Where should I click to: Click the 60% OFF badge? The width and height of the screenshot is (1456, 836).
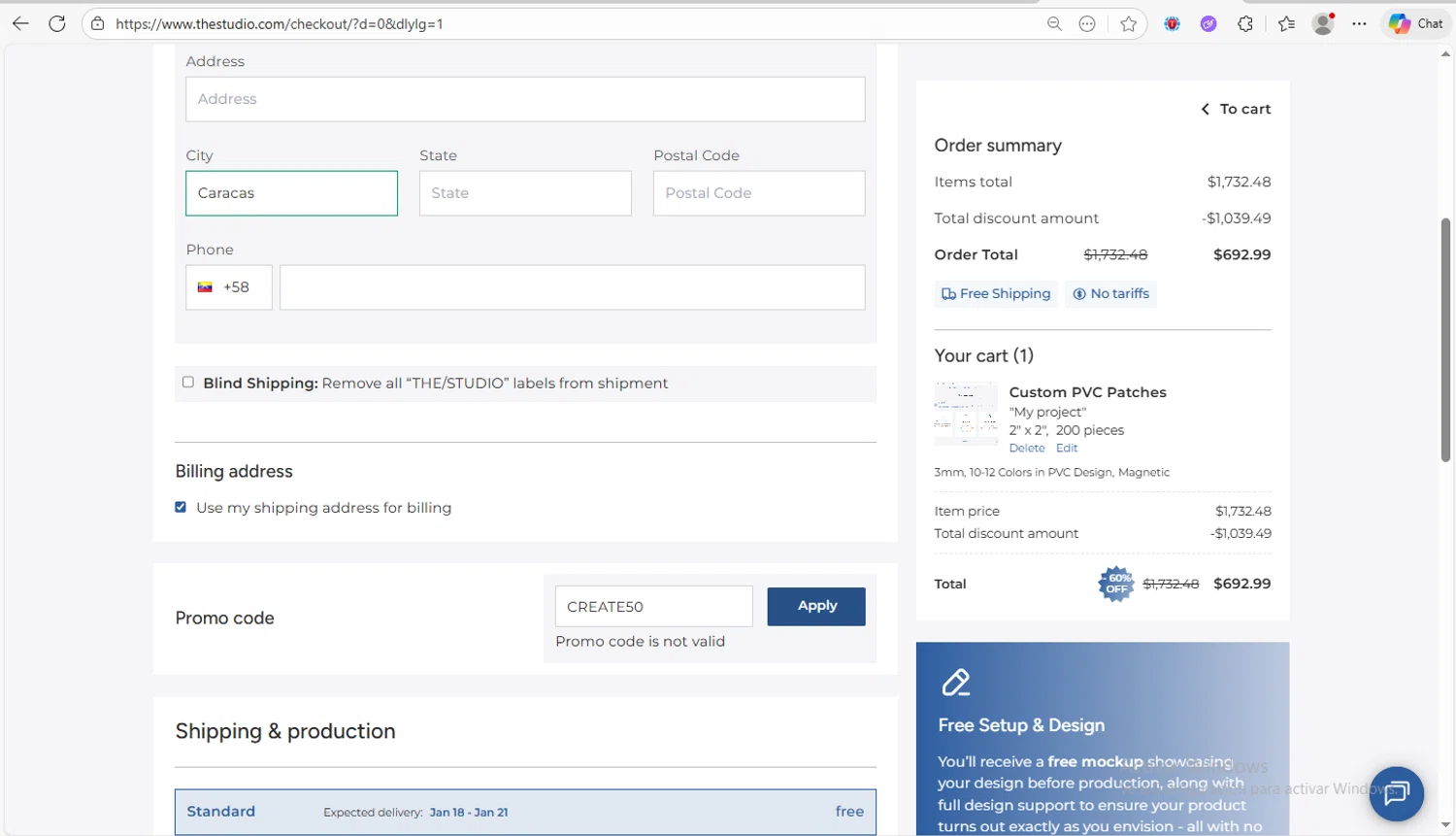pyautogui.click(x=1116, y=584)
